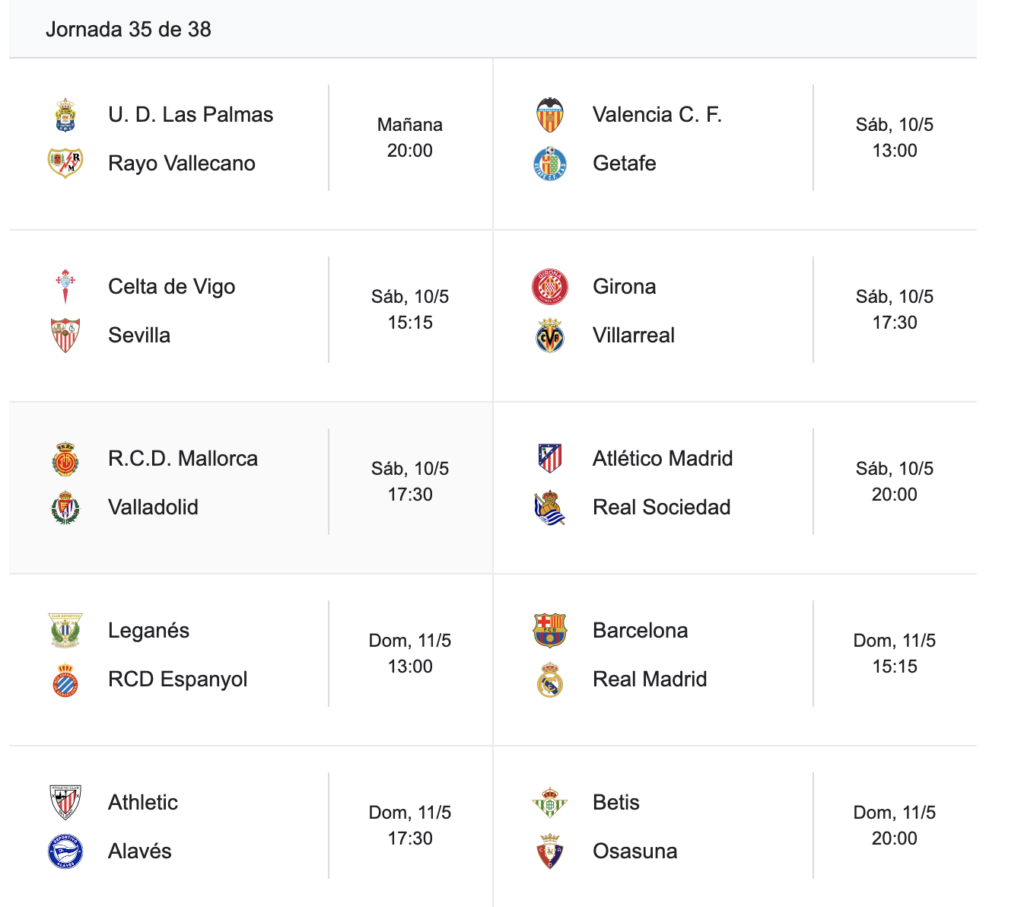1024x907 pixels.
Task: Click the Osasuna team crest
Action: [550, 851]
